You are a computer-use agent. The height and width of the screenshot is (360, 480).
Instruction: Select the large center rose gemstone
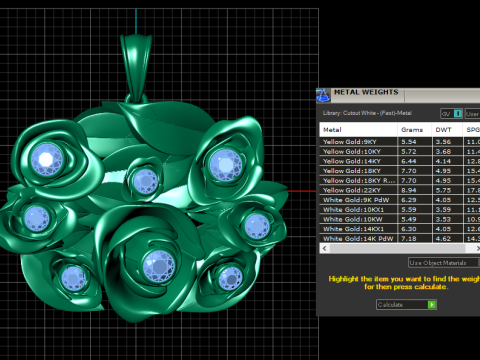[159, 266]
